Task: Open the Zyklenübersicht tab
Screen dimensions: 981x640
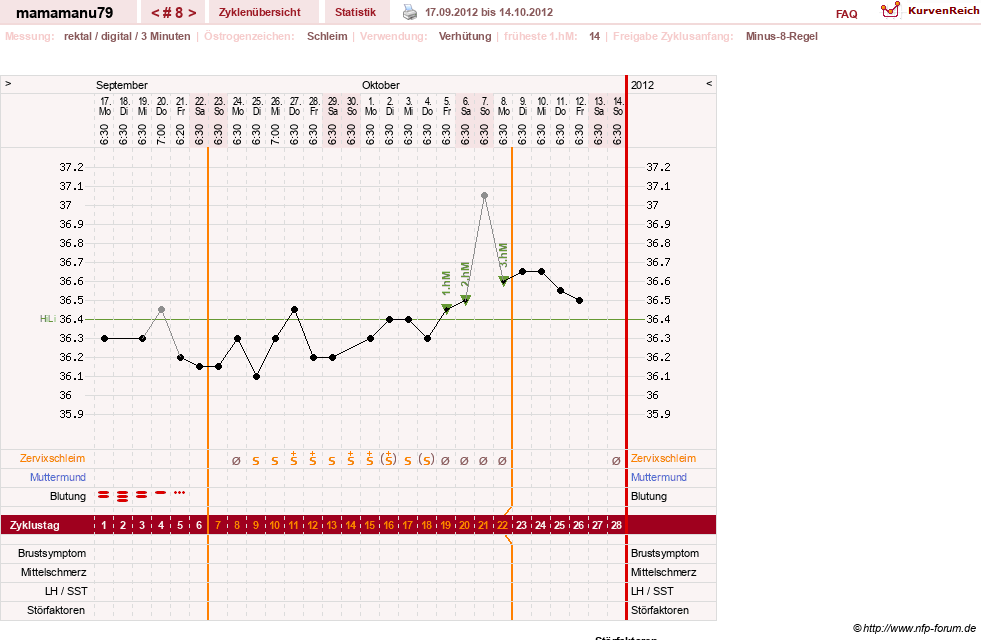Action: click(x=260, y=12)
